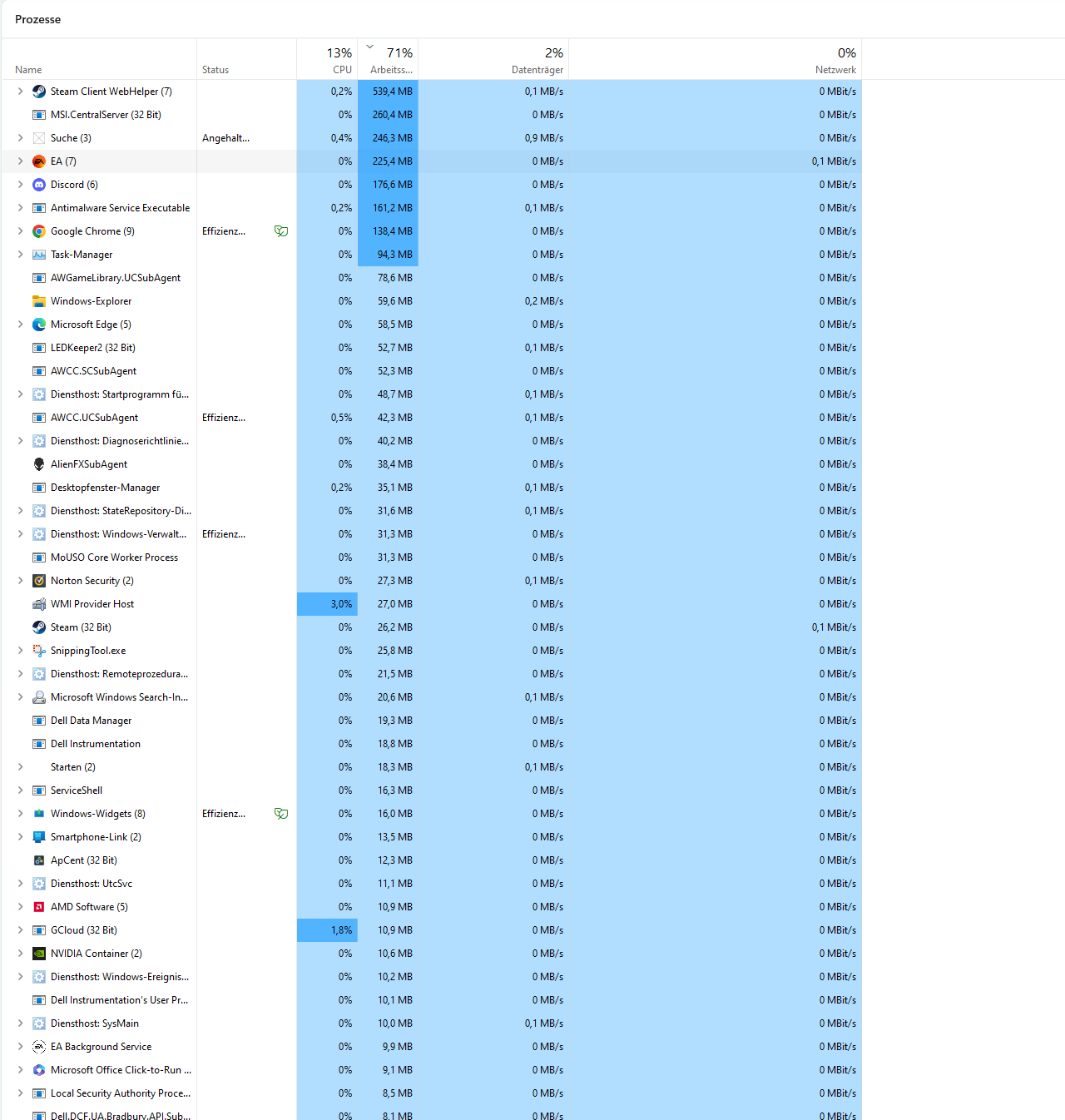
Task: Select the Dell Instrumentation process
Action: [431, 744]
